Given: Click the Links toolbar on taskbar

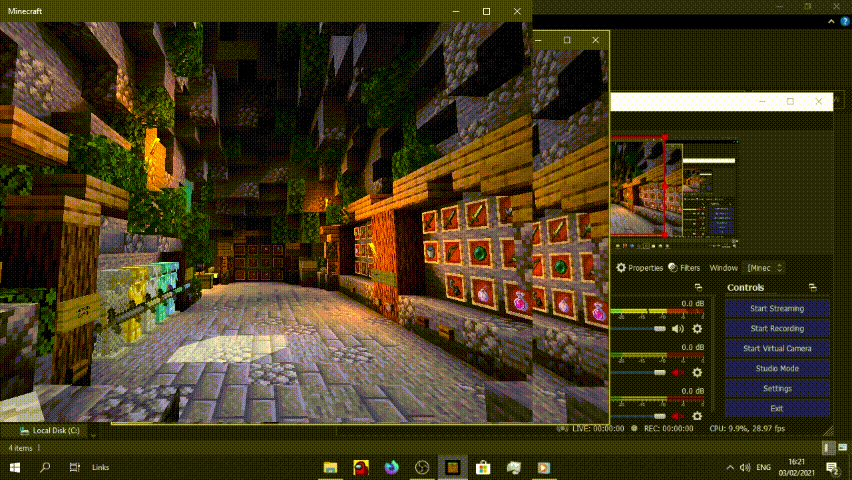Looking at the screenshot, I should tap(101, 467).
